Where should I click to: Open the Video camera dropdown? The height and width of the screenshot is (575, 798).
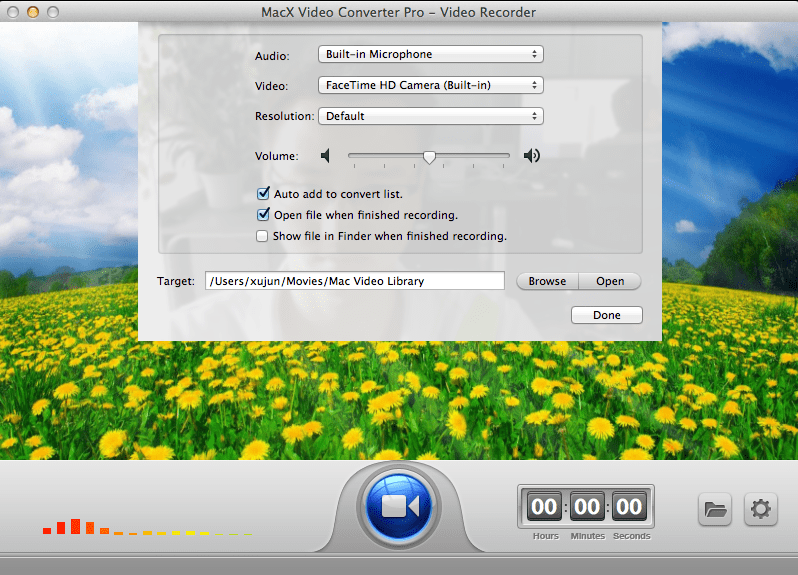[x=431, y=85]
